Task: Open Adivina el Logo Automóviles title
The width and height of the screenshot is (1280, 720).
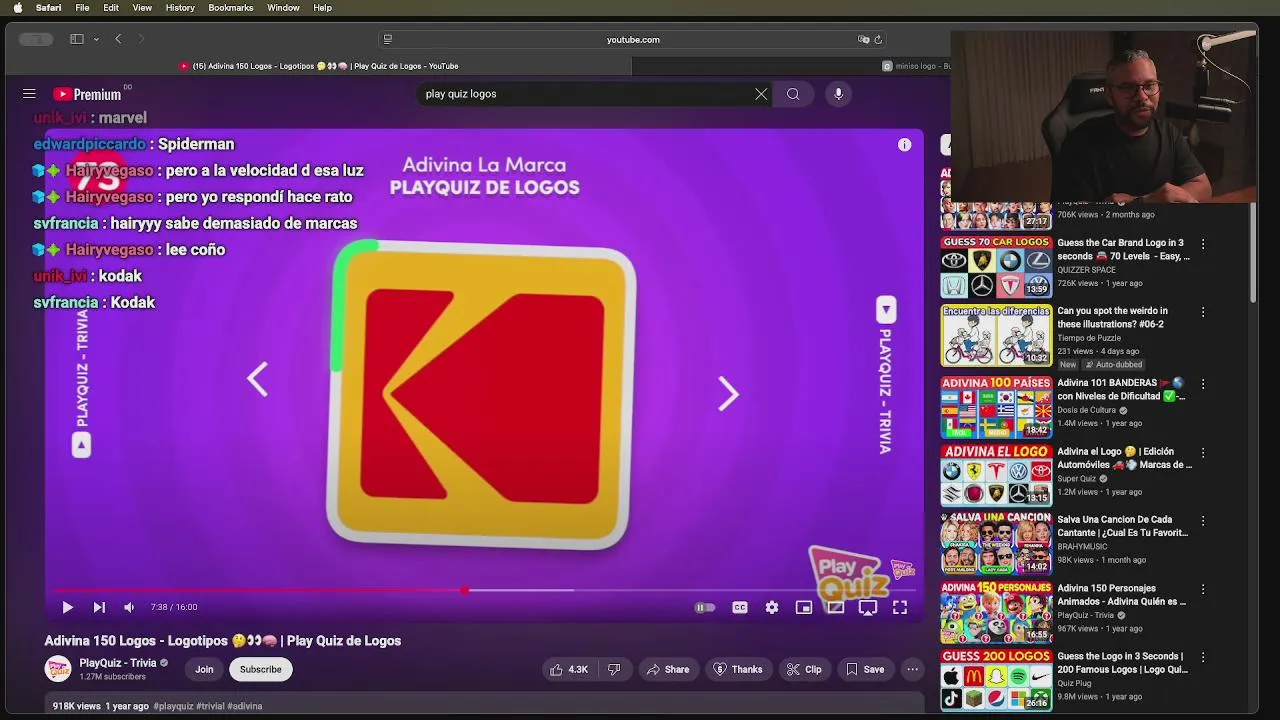Action: (1124, 458)
